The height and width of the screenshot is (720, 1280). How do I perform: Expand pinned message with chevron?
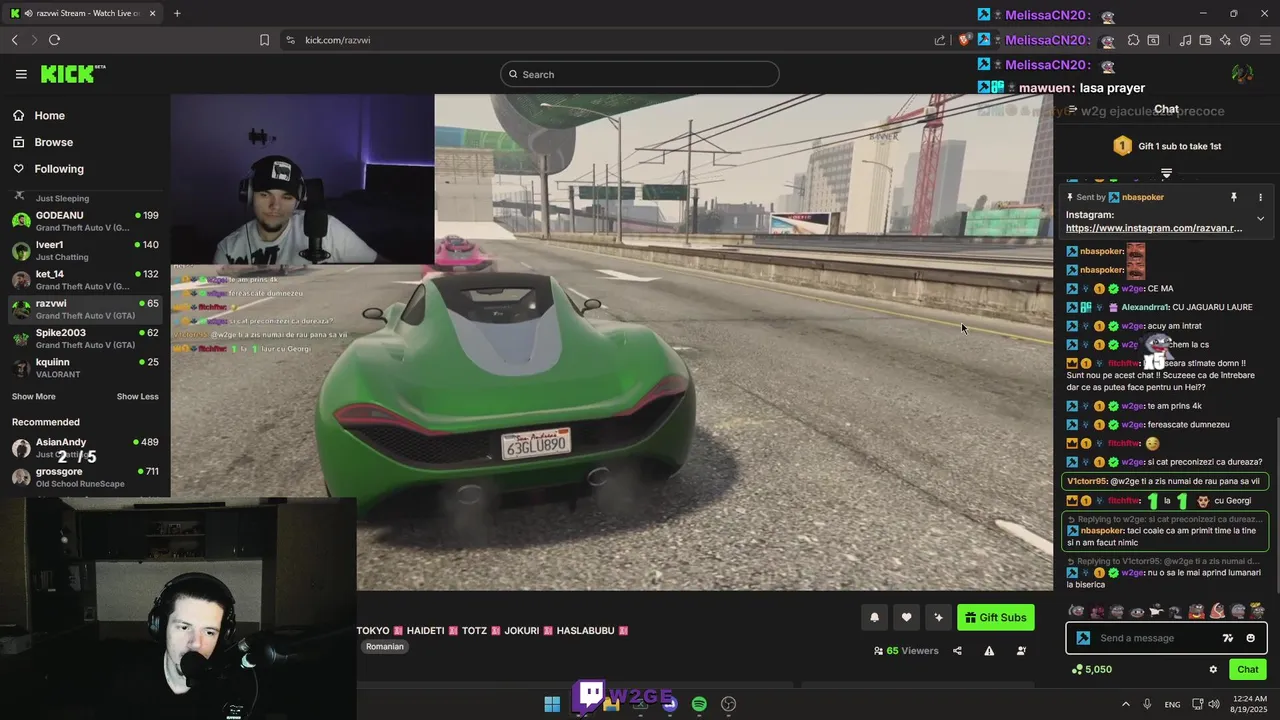point(1260,219)
